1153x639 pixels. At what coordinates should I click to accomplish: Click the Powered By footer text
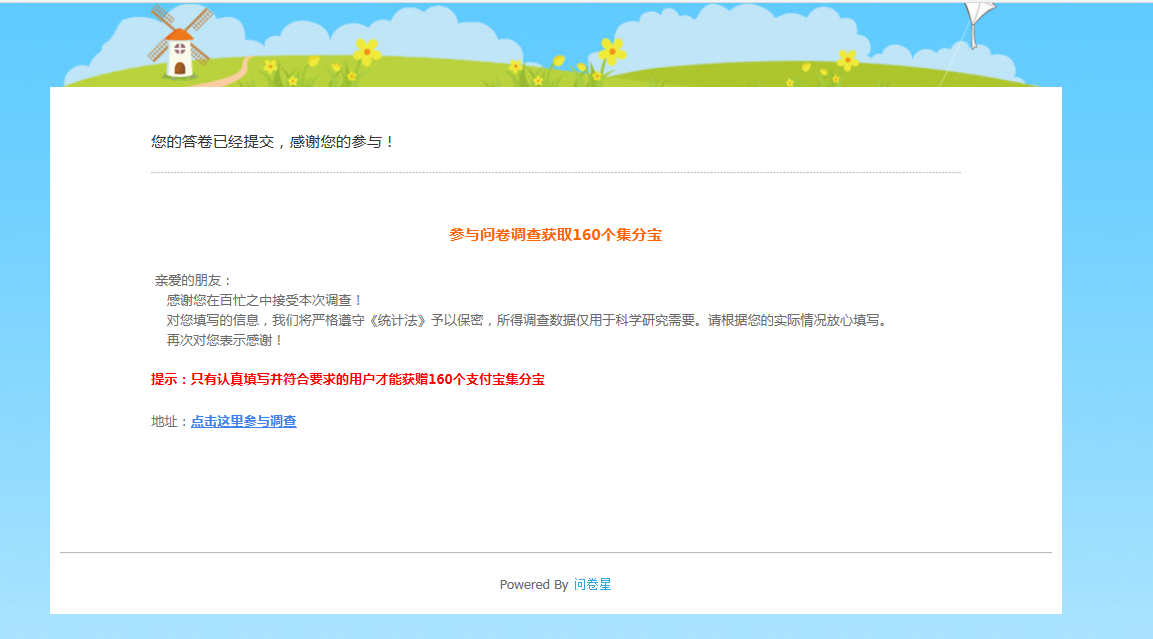click(x=534, y=585)
